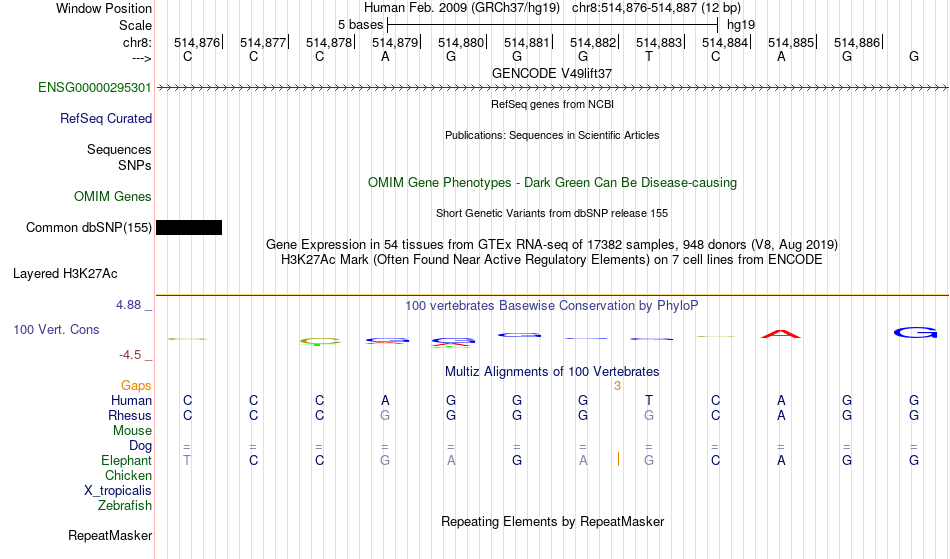Click the 4.88 upper conservation scale value
950x559 pixels.
pos(128,305)
